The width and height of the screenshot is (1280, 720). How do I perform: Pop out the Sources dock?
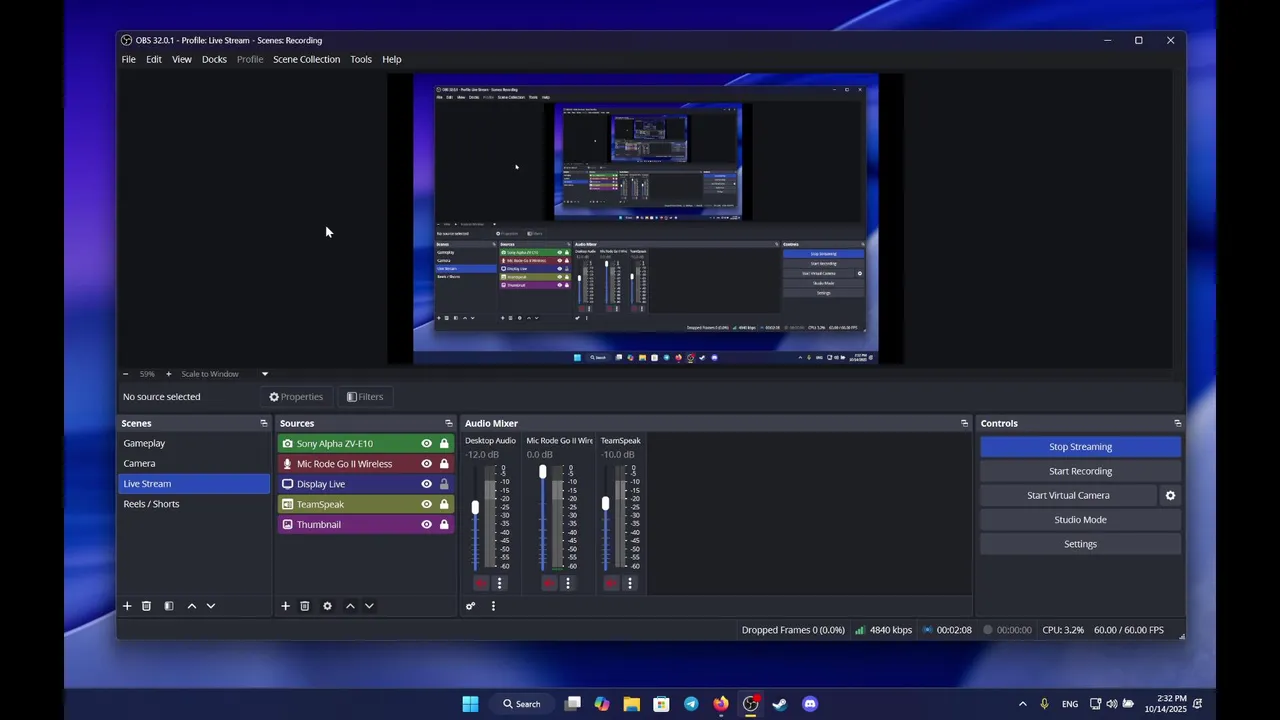click(449, 423)
